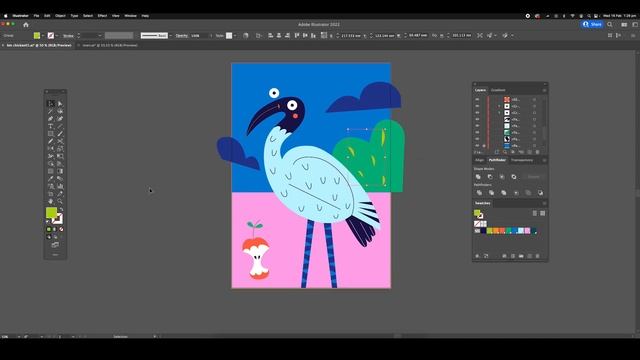This screenshot has height=360, width=640.
Task: Click Exclude in Pathfinder Shape Modes
Action: click(x=513, y=177)
